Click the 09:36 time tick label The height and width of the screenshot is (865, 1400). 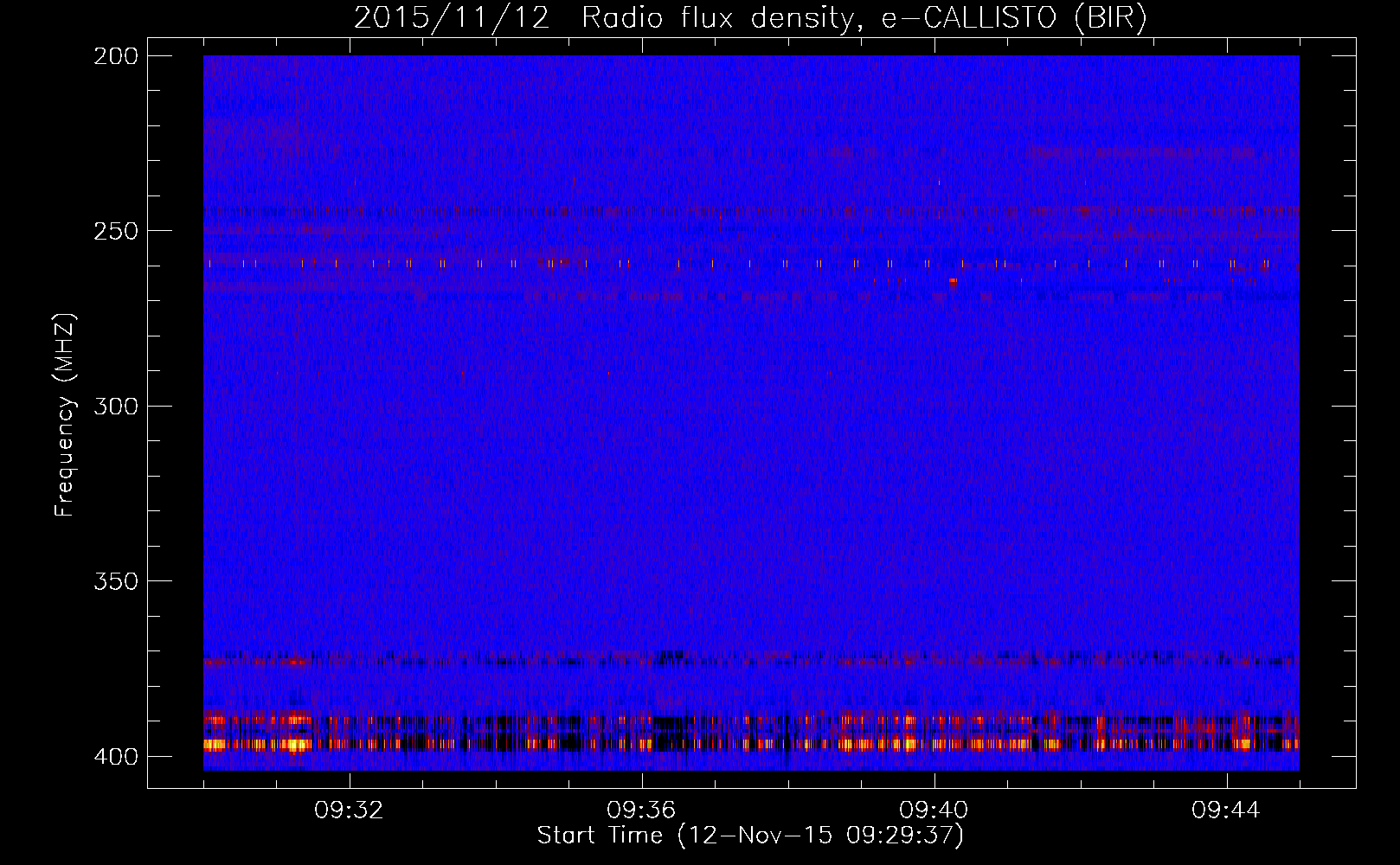point(641,811)
